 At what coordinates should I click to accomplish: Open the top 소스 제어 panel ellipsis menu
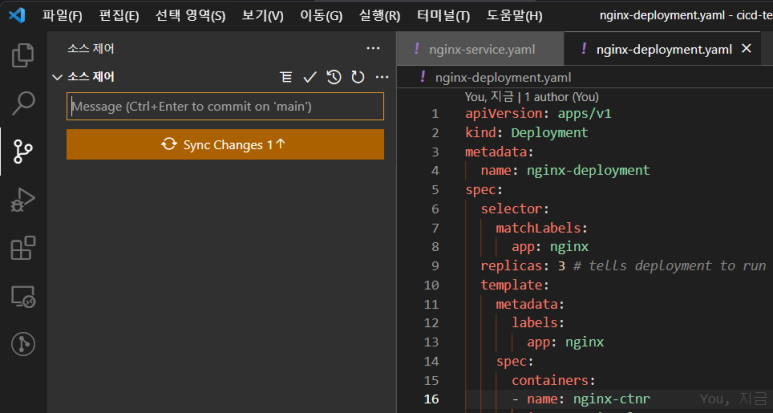[x=373, y=48]
